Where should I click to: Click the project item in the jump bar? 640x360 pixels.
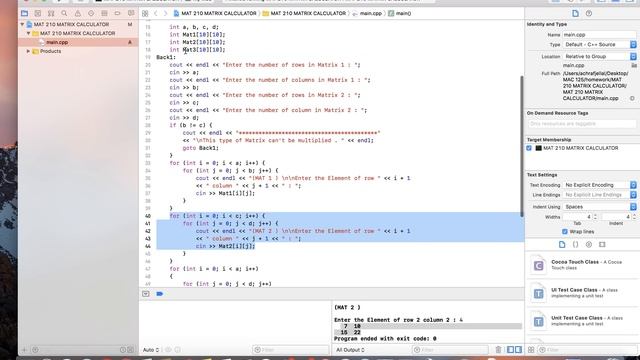[215, 13]
